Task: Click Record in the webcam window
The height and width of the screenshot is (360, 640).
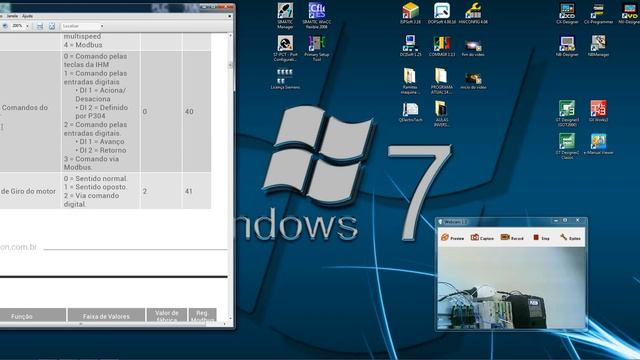Action: tap(512, 238)
